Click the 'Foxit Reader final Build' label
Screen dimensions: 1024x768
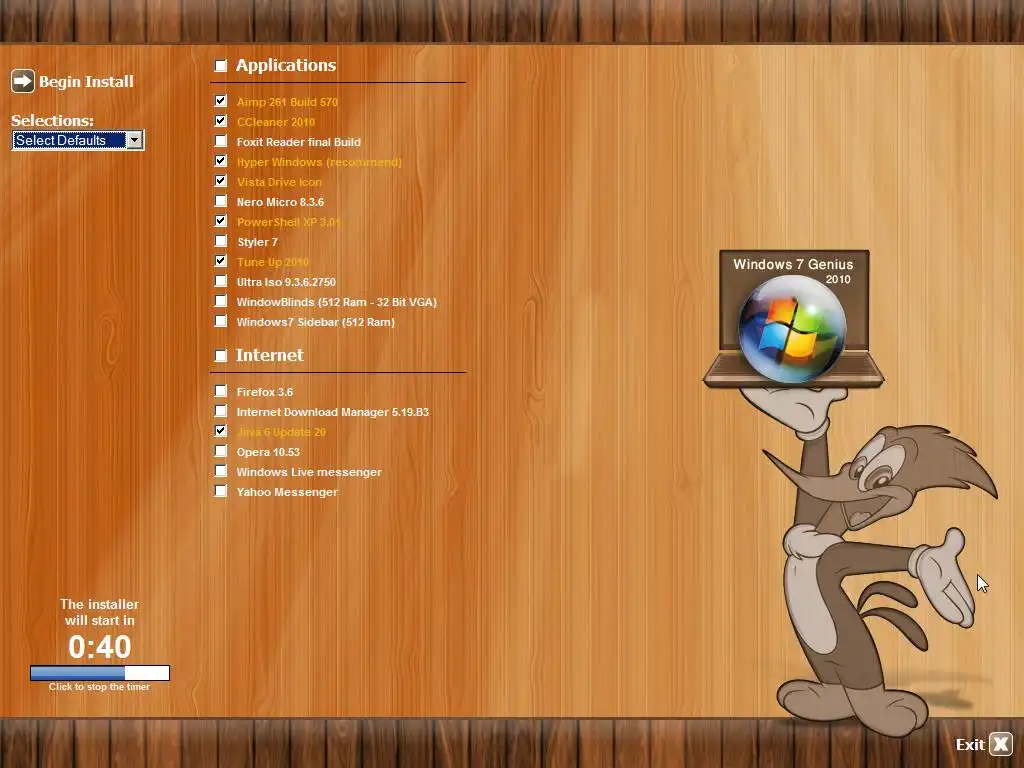click(x=298, y=142)
